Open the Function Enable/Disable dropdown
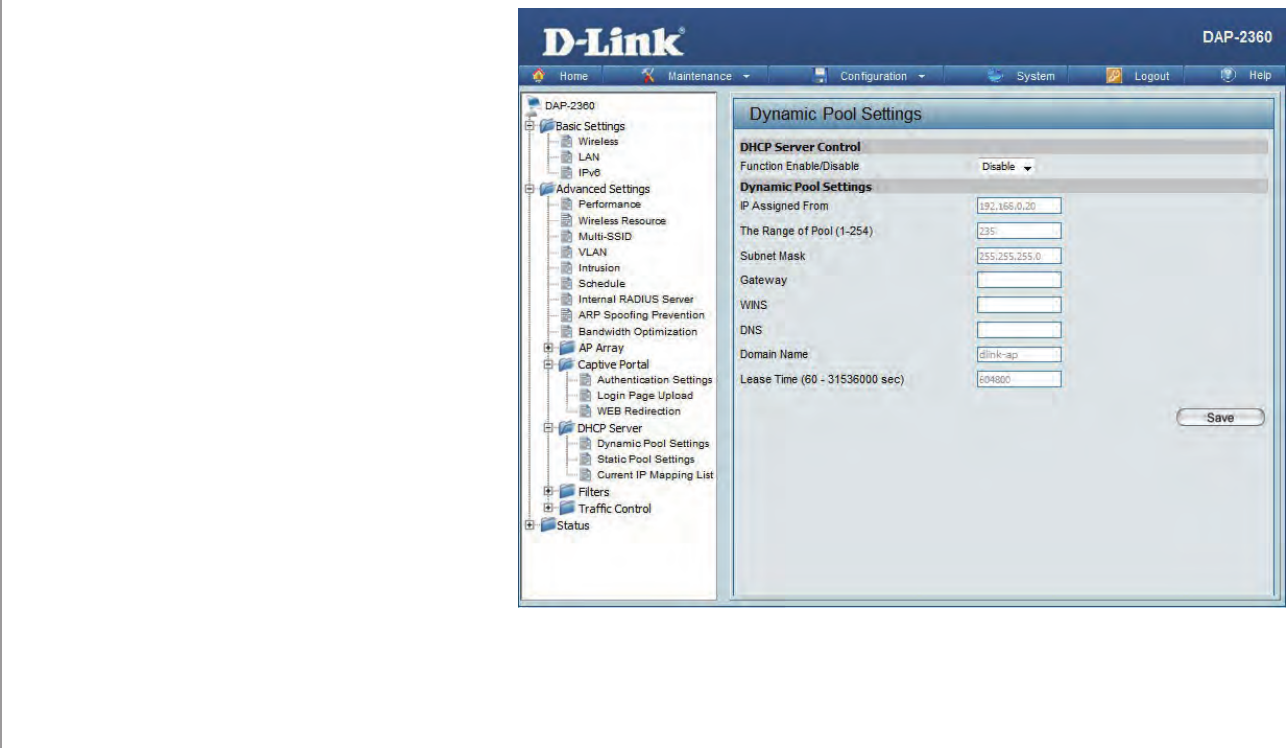This screenshot has height=748, width=1286. point(1006,167)
